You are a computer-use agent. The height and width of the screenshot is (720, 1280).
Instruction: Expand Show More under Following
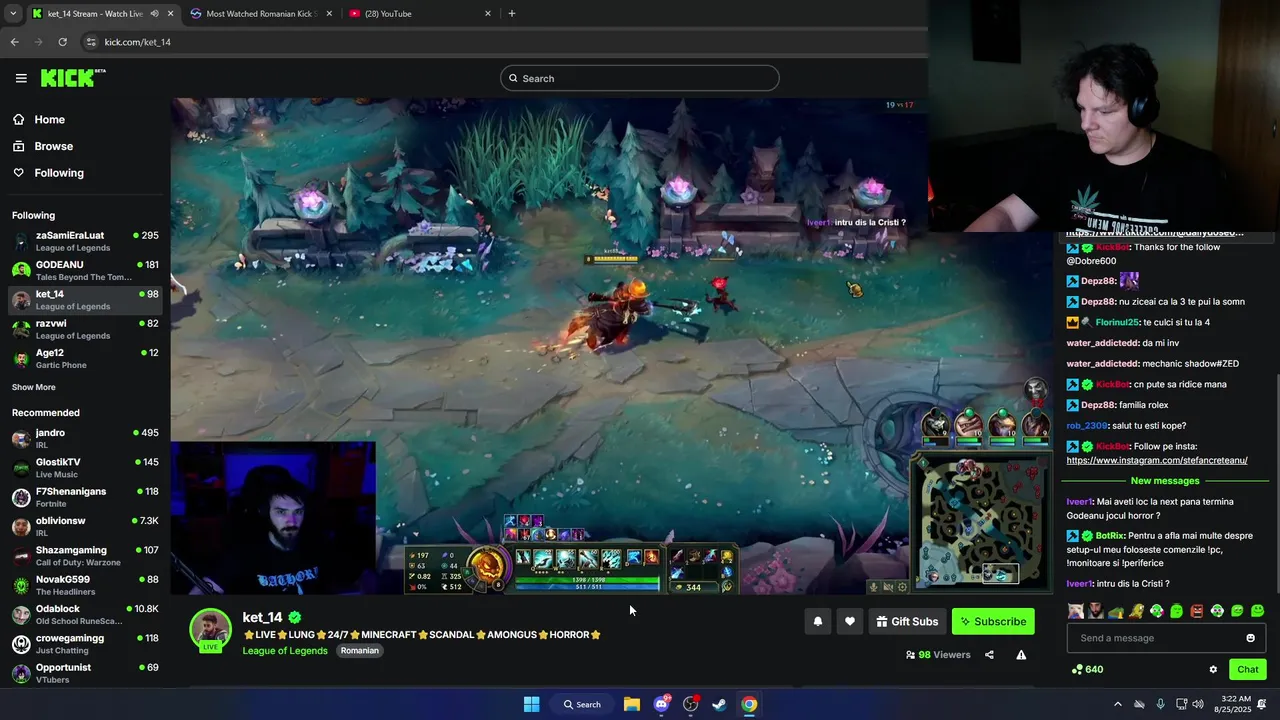(34, 387)
